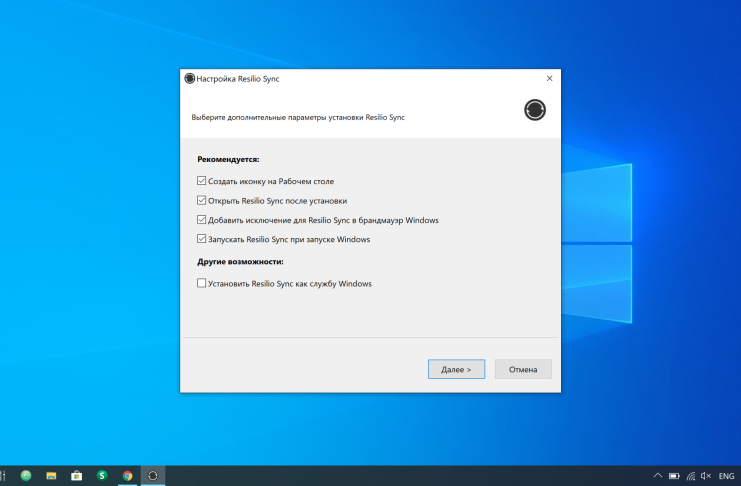Screen dimensions: 741x486
Task: Close the Resilio Sync setup dialog
Action: tap(549, 78)
